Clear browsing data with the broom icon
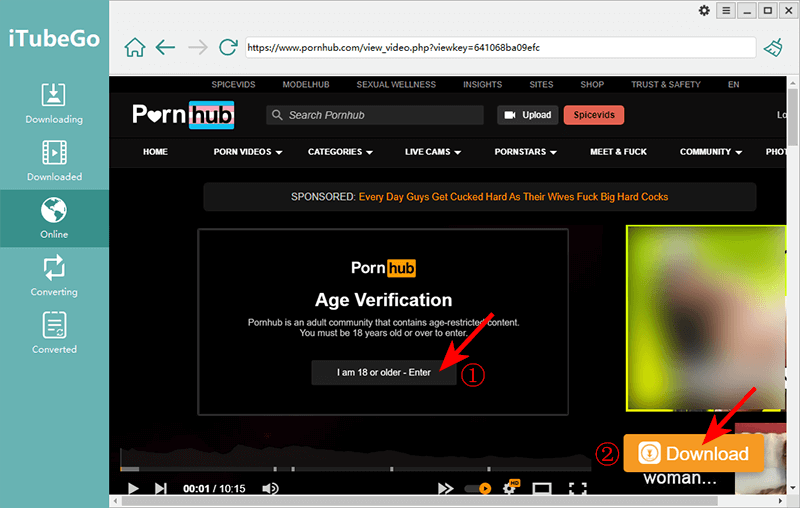The height and width of the screenshot is (508, 800). (x=773, y=47)
